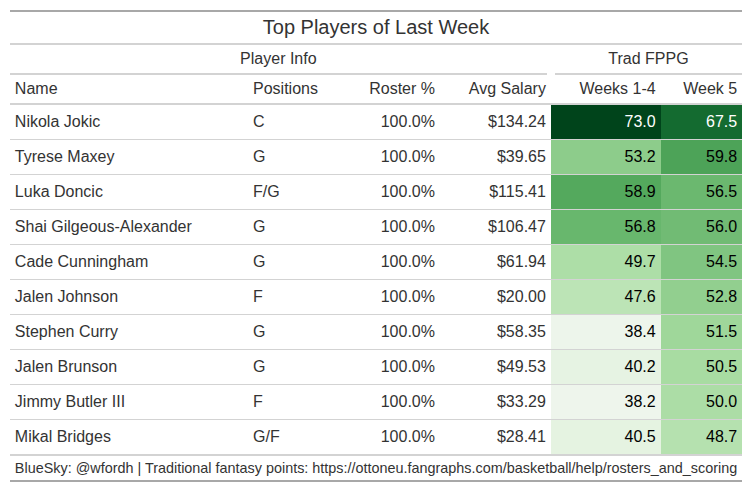This screenshot has height=492, width=752.
Task: Click the Name column header
Action: coord(36,89)
